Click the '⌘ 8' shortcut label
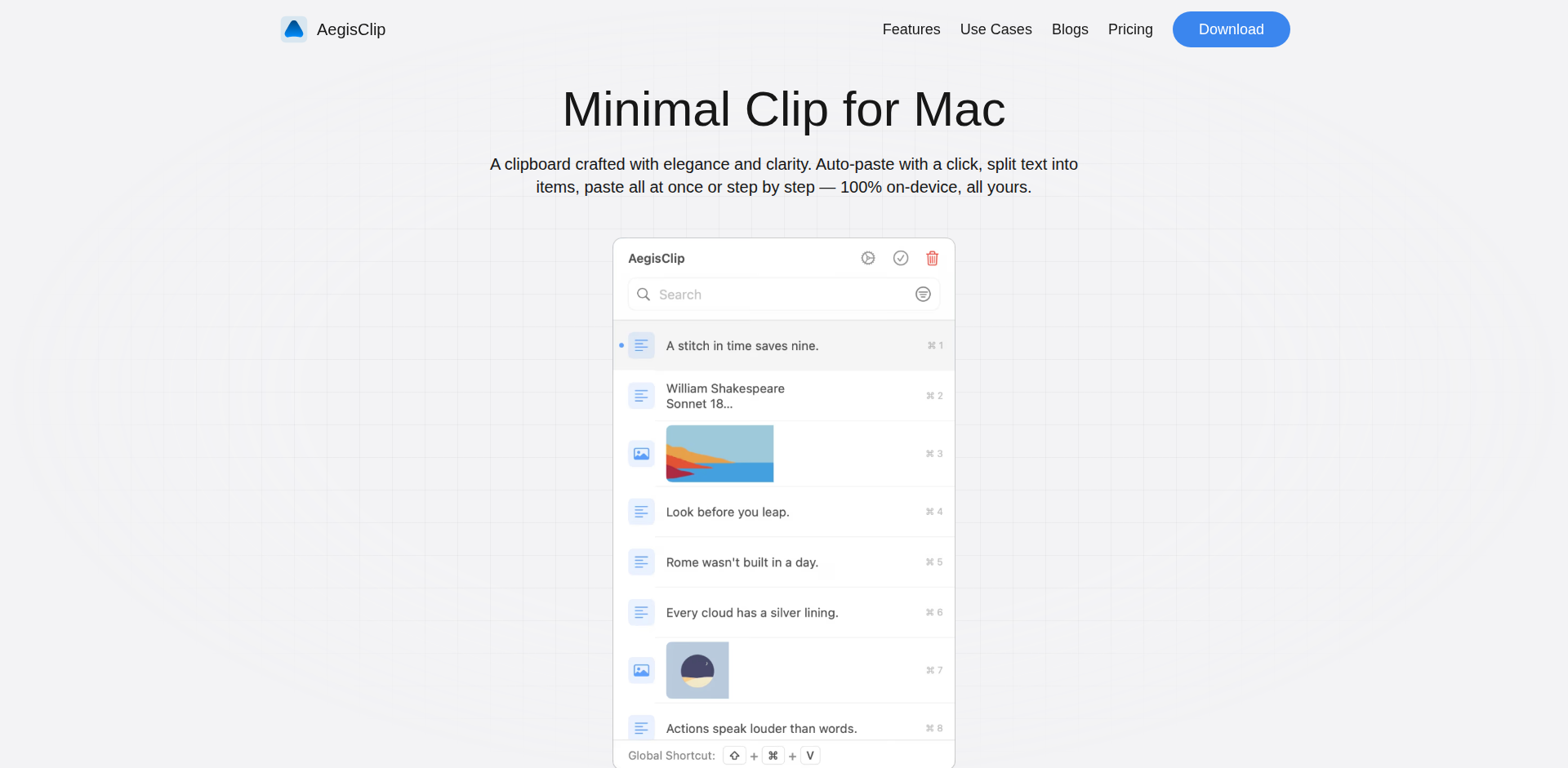This screenshot has height=768, width=1568. pos(934,729)
